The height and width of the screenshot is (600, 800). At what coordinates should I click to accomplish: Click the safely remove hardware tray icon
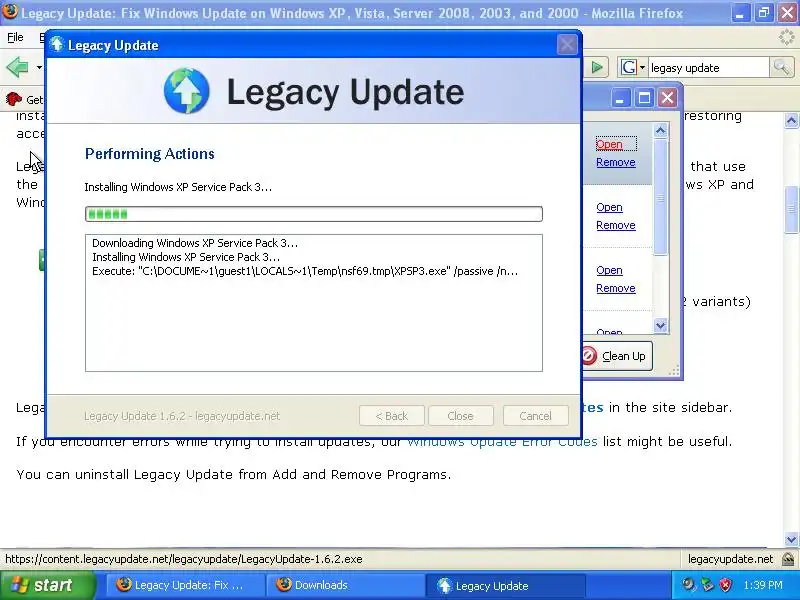click(707, 585)
